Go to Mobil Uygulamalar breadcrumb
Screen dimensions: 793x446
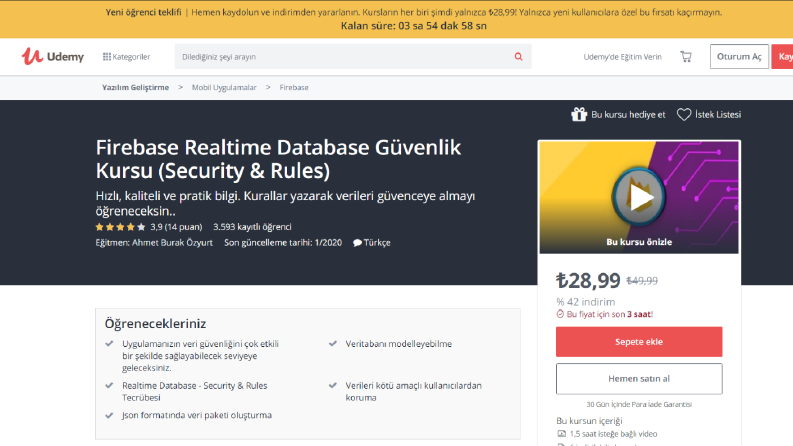(x=224, y=87)
